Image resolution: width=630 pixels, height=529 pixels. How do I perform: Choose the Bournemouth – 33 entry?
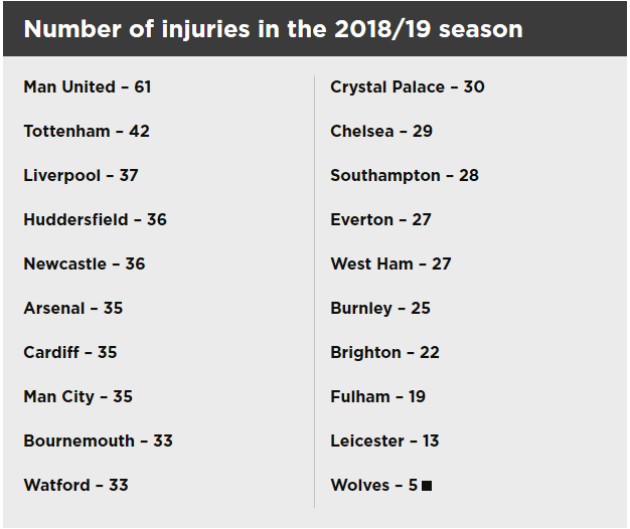tap(98, 441)
